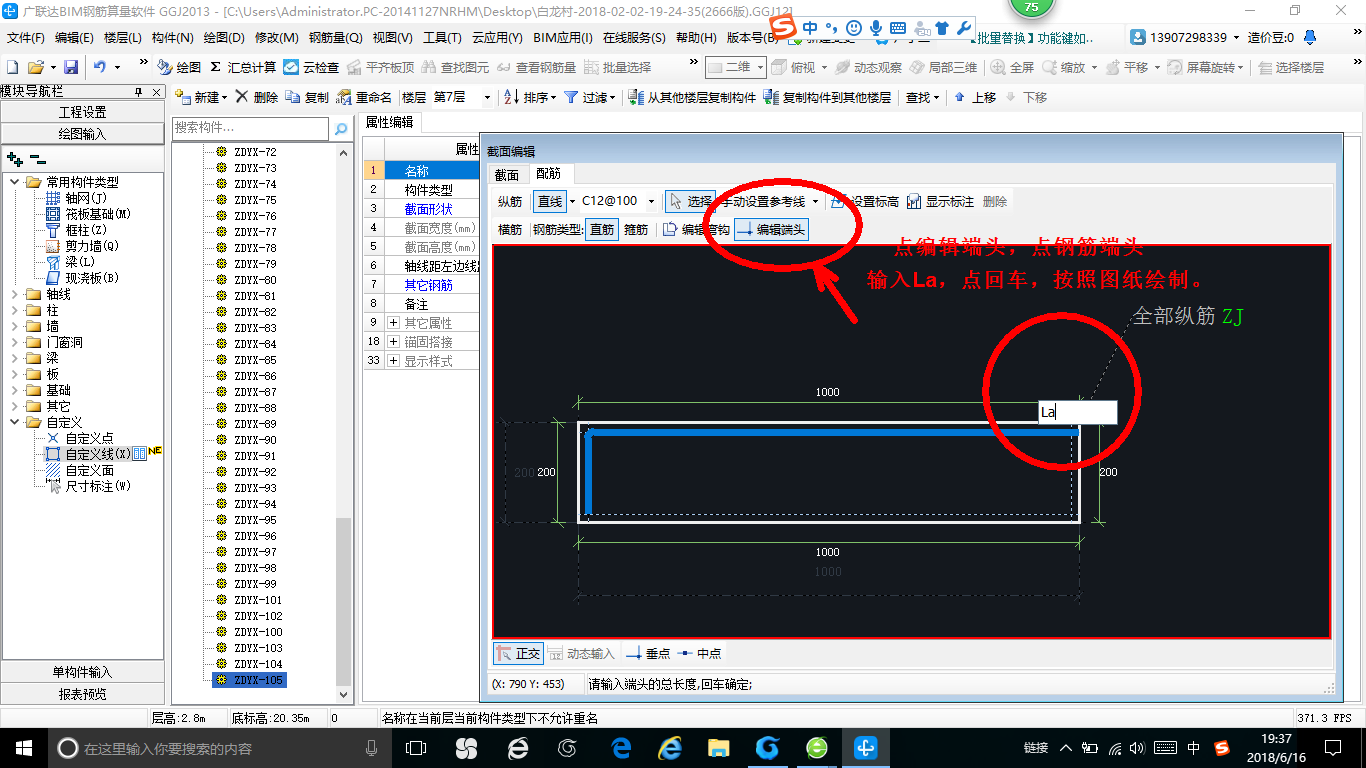Run 汇总计算 summary calculation
This screenshot has width=1366, height=768.
click(242, 67)
